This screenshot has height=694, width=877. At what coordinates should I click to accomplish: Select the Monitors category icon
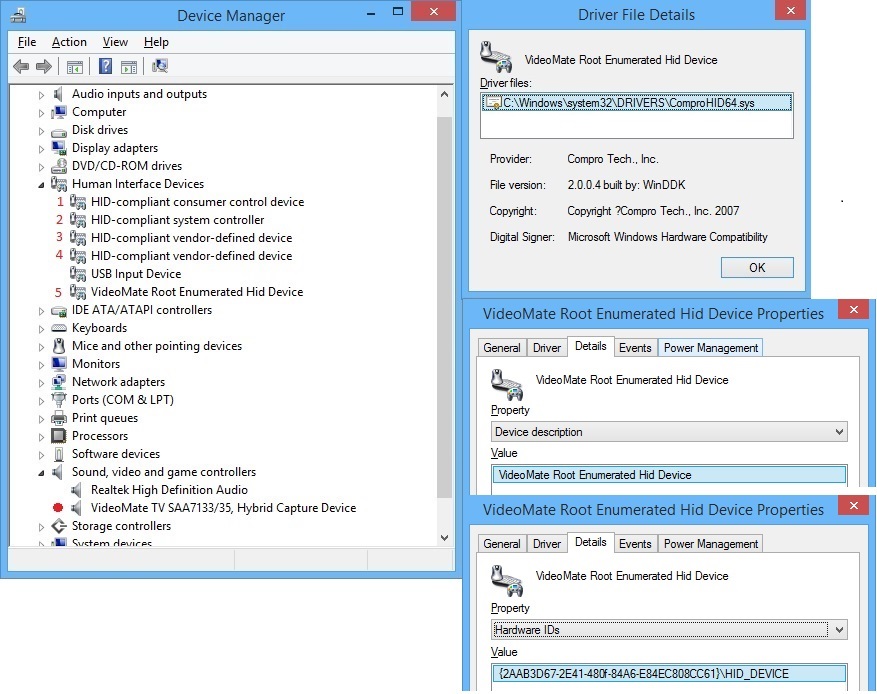click(59, 364)
